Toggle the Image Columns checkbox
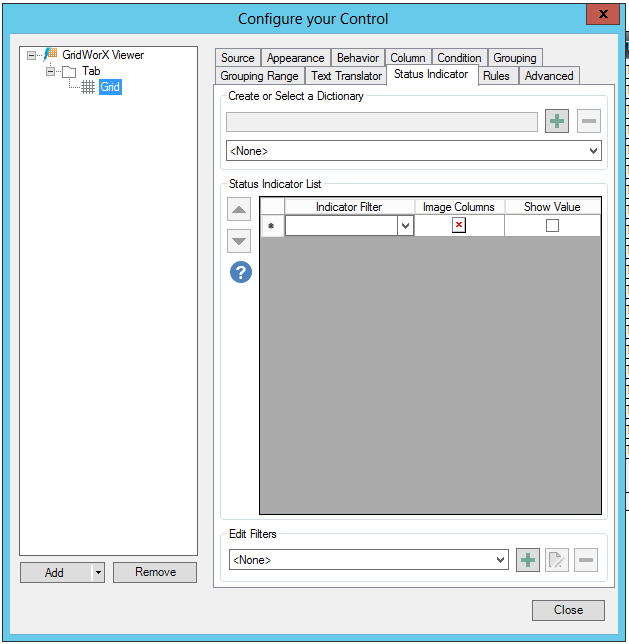629x644 pixels. pyautogui.click(x=459, y=226)
